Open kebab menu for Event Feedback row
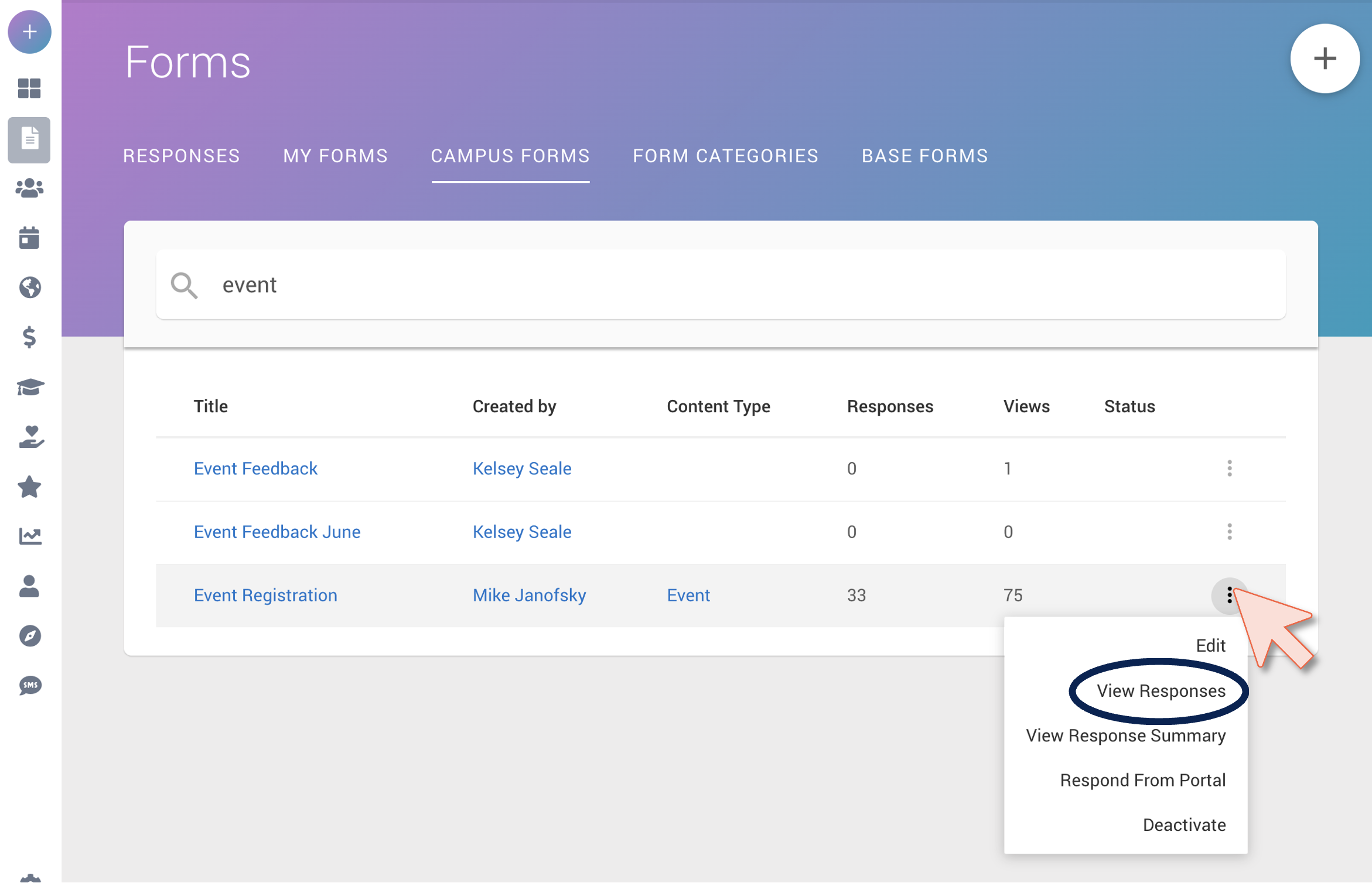Viewport: 1372px width, 883px height. (1229, 468)
